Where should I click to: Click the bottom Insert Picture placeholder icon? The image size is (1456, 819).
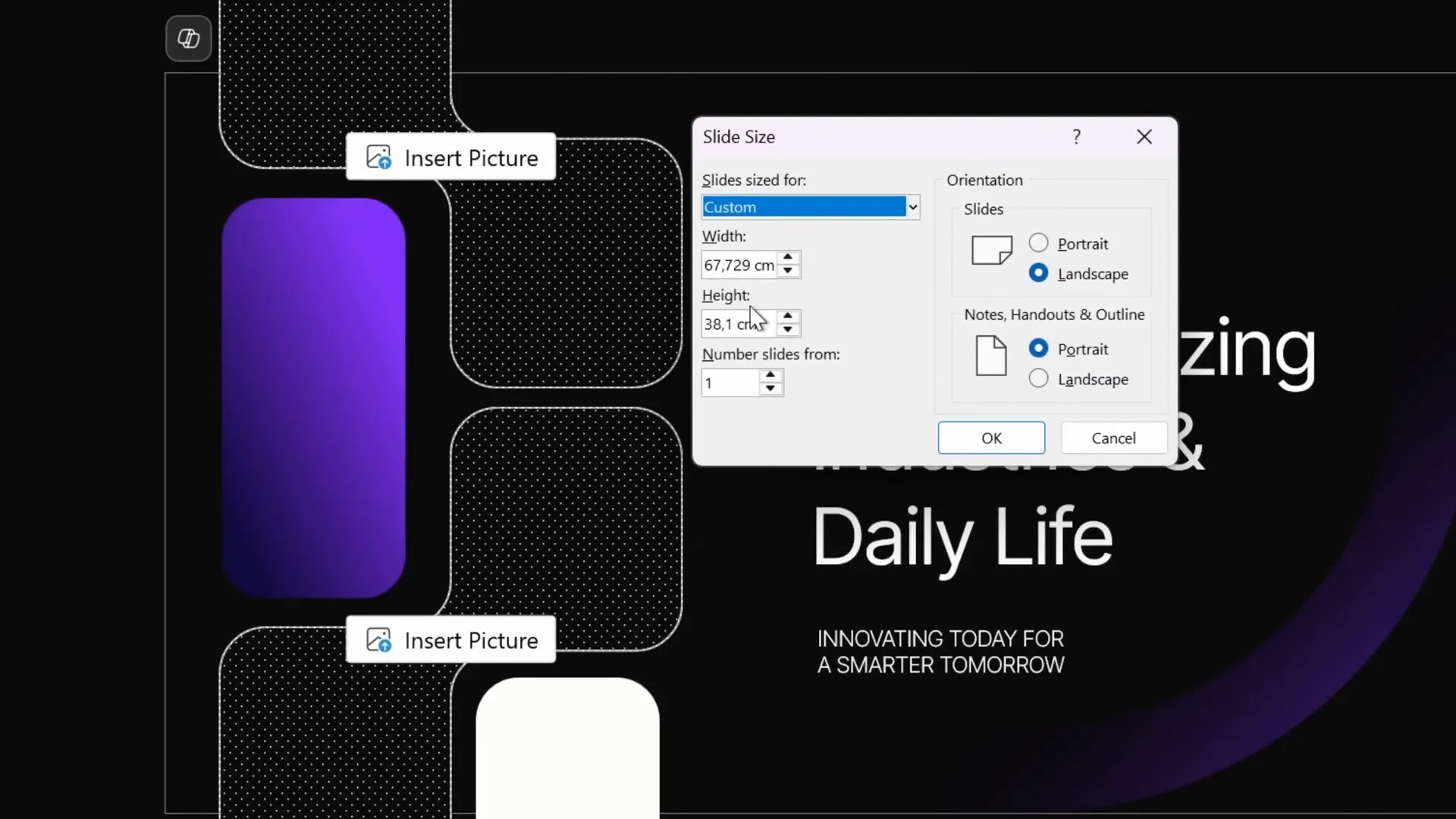tap(380, 639)
